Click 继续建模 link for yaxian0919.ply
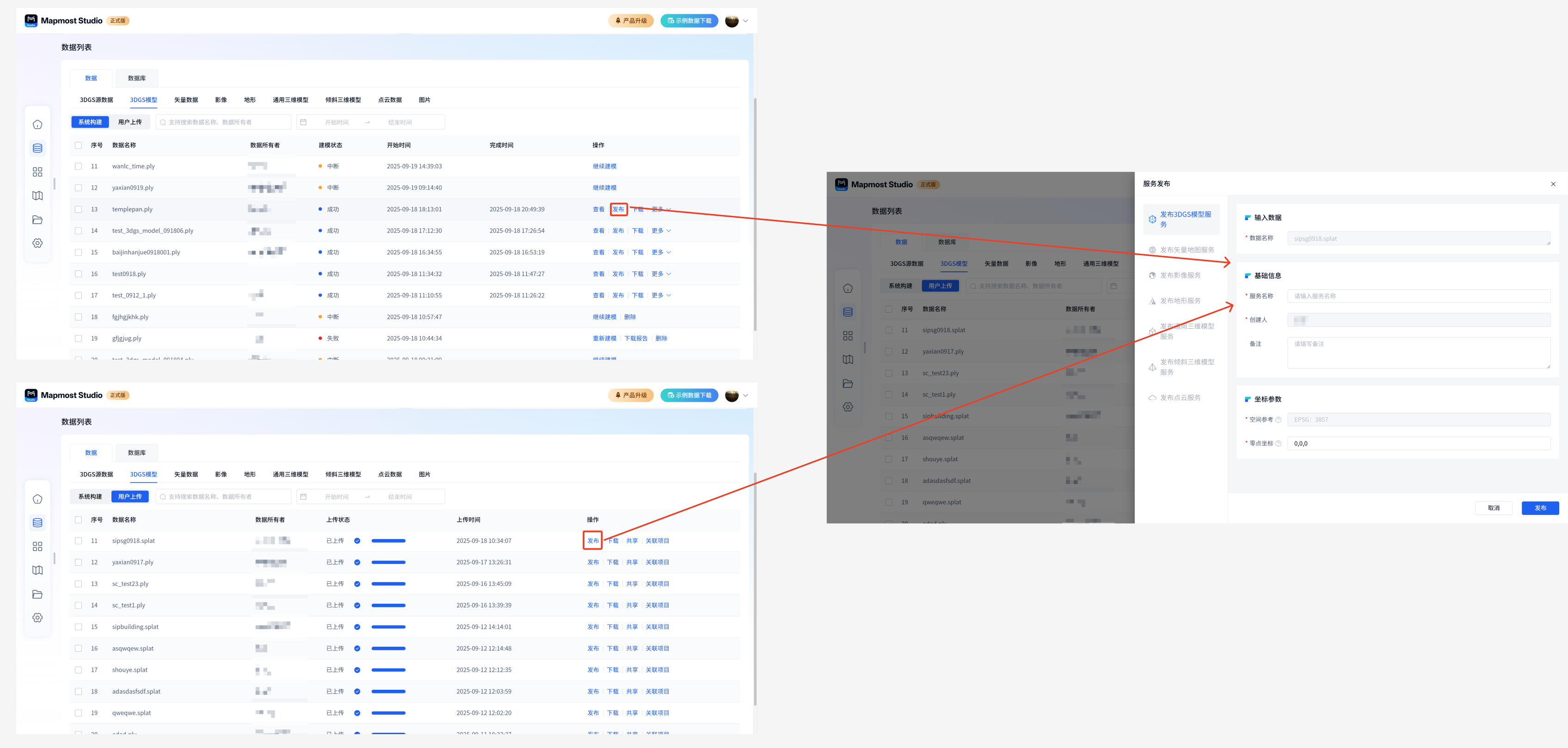 pos(604,187)
